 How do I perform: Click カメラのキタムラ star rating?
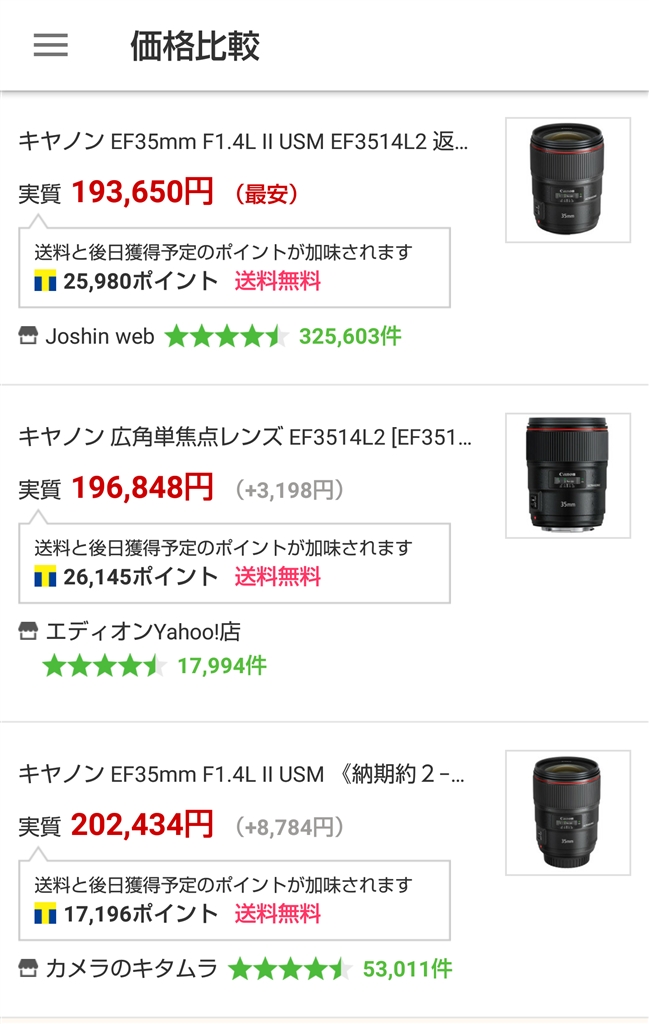click(x=290, y=968)
